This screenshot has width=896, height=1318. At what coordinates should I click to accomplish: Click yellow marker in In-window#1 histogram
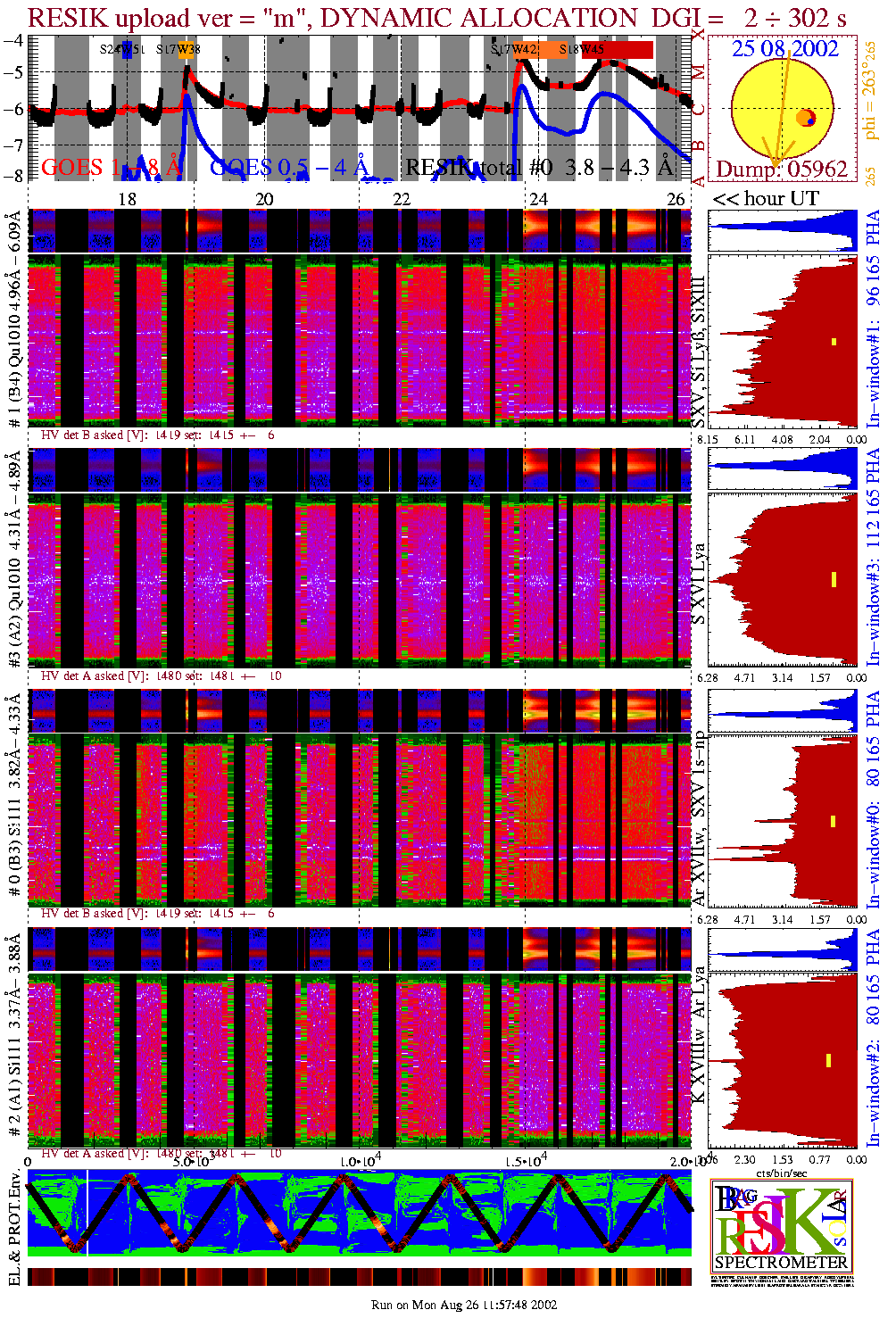tap(834, 341)
